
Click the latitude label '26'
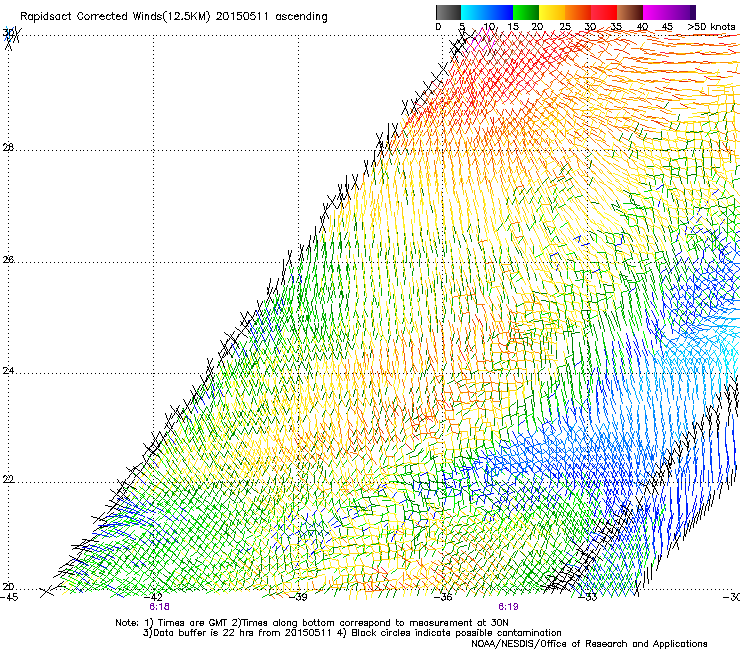(8, 260)
